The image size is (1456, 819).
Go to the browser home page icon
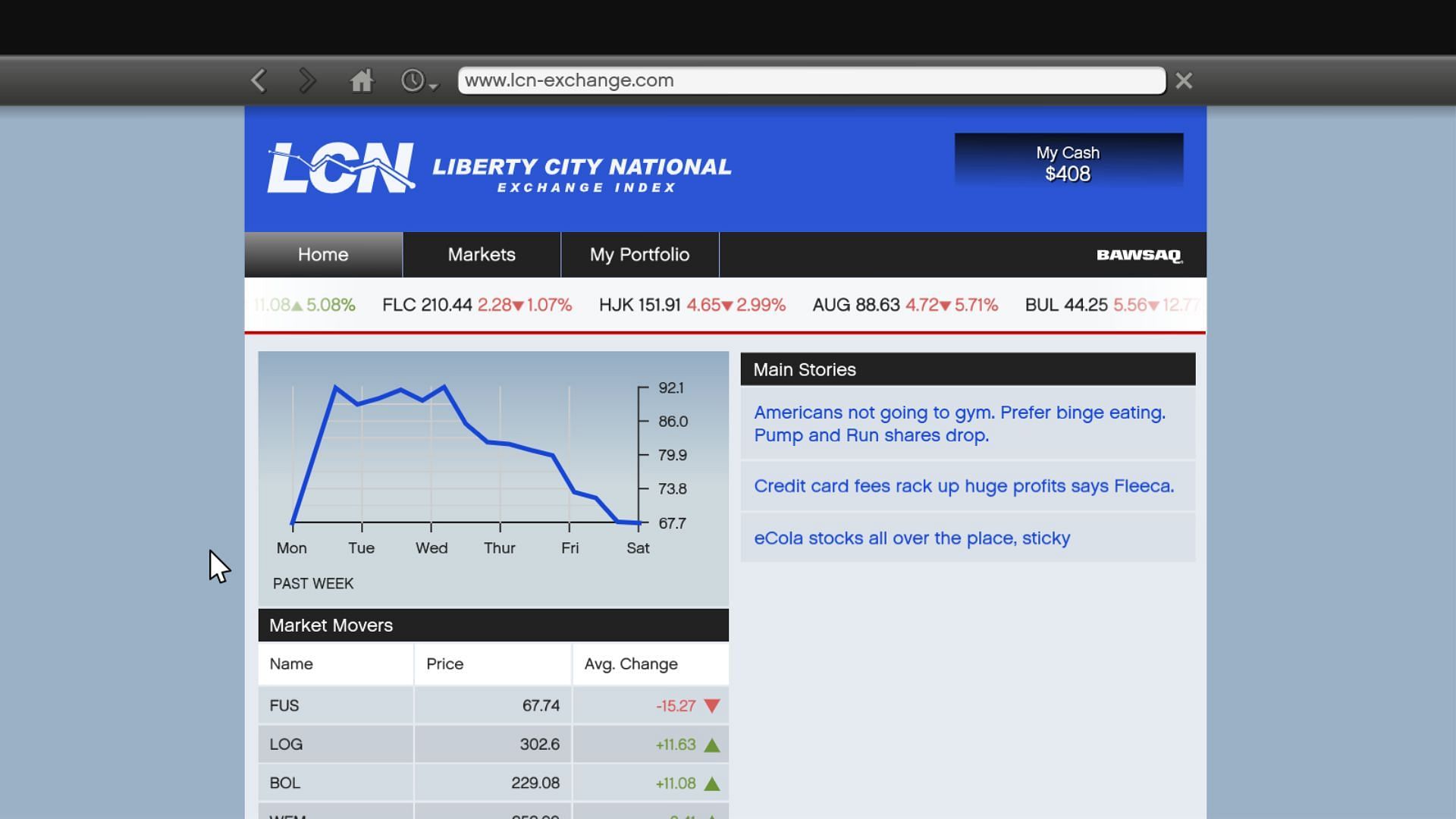[x=362, y=80]
